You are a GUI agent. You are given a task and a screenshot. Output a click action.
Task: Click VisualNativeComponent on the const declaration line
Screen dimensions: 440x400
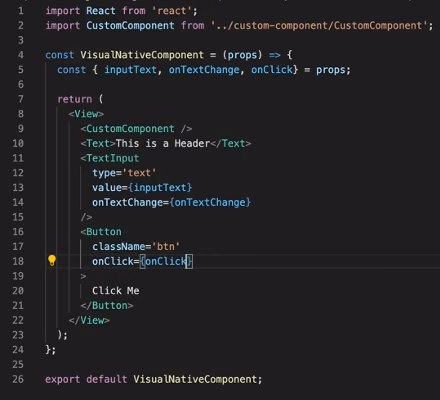click(142, 55)
